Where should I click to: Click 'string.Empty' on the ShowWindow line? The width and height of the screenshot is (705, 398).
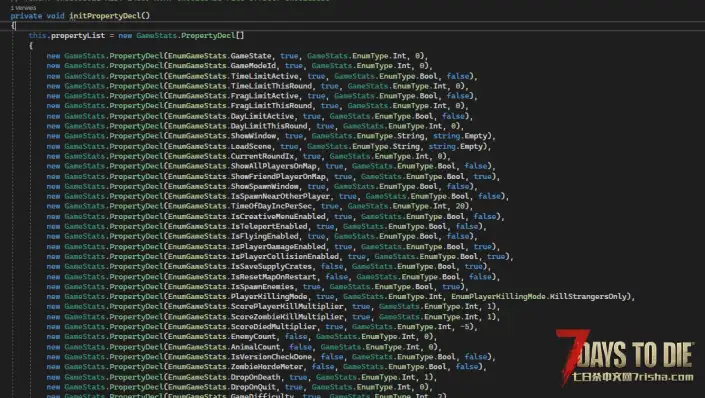(460, 136)
